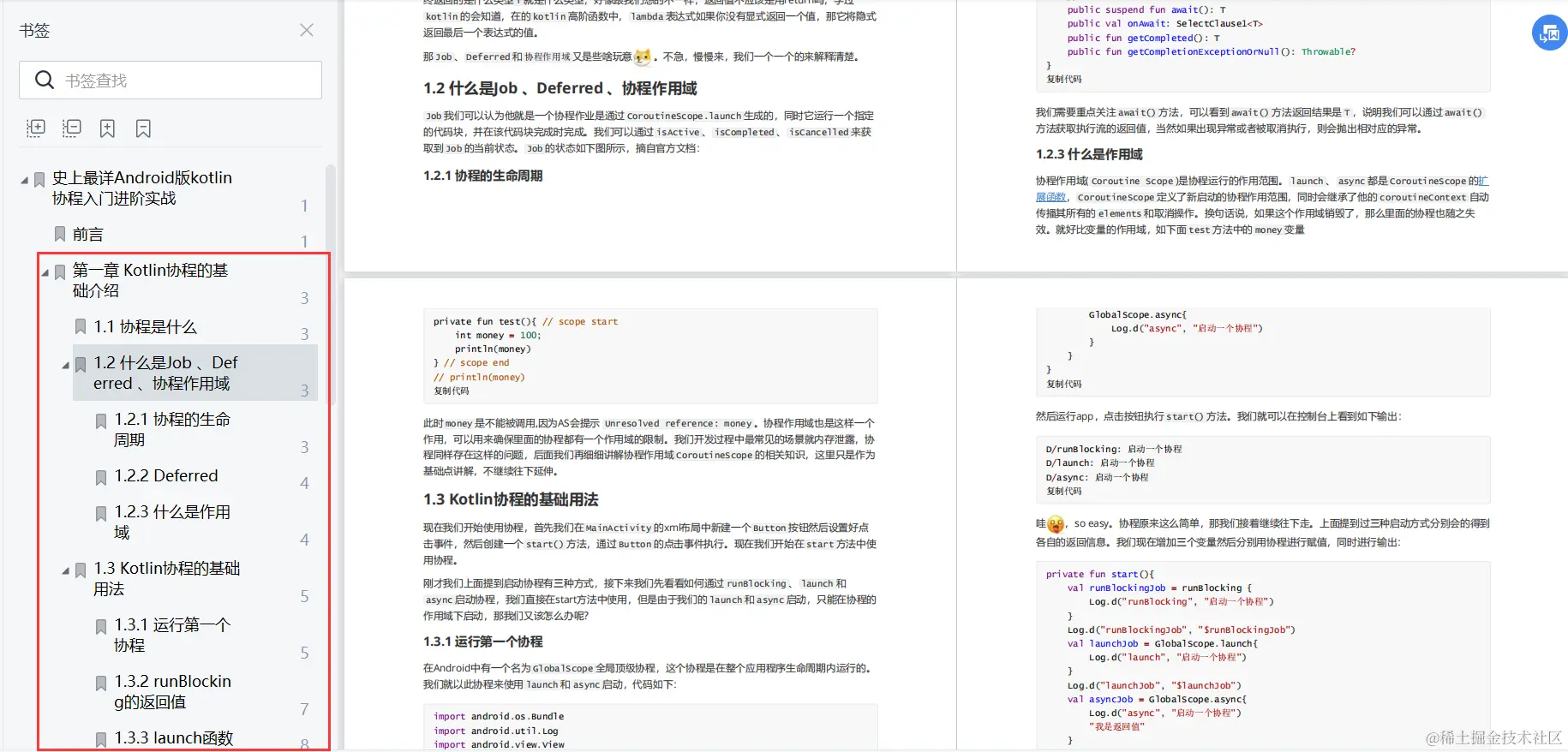Add a new bookmark icon

click(x=107, y=128)
